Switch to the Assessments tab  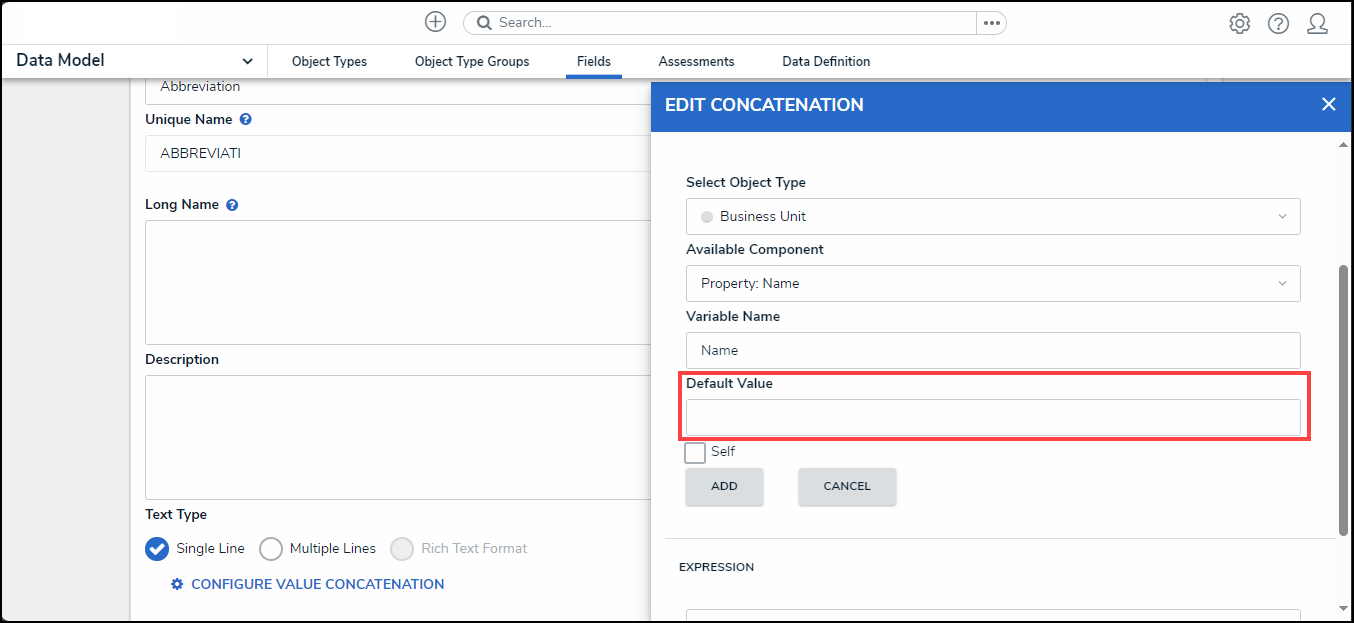pos(696,62)
